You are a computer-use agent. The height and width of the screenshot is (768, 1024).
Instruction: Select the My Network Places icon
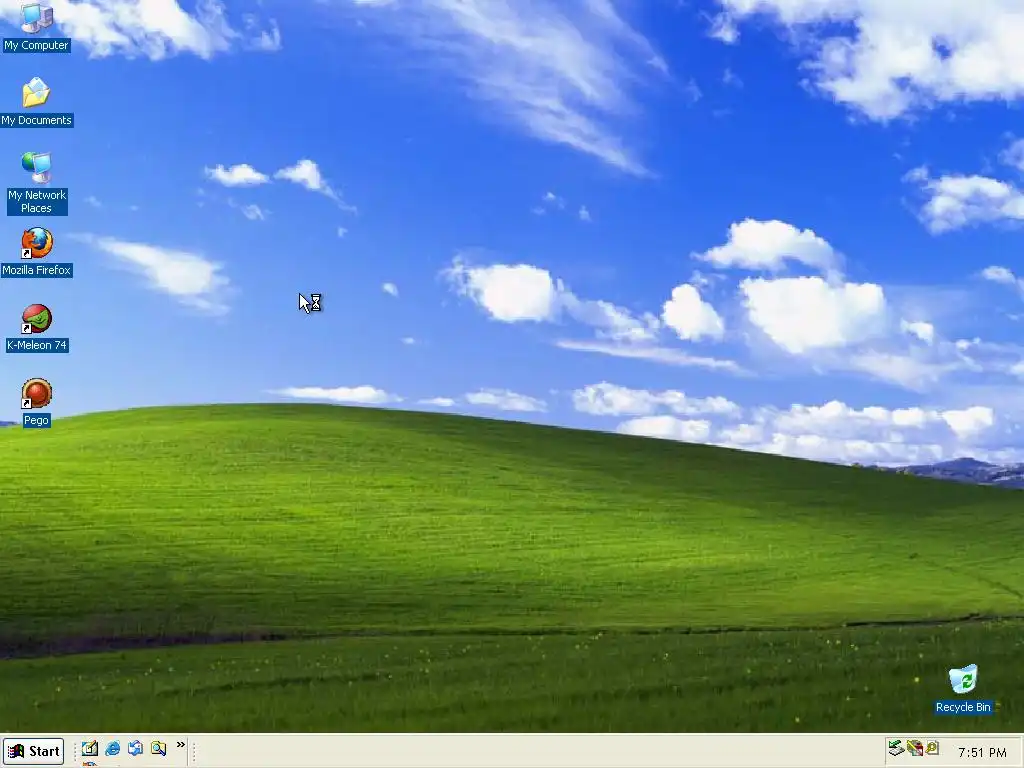click(x=36, y=167)
